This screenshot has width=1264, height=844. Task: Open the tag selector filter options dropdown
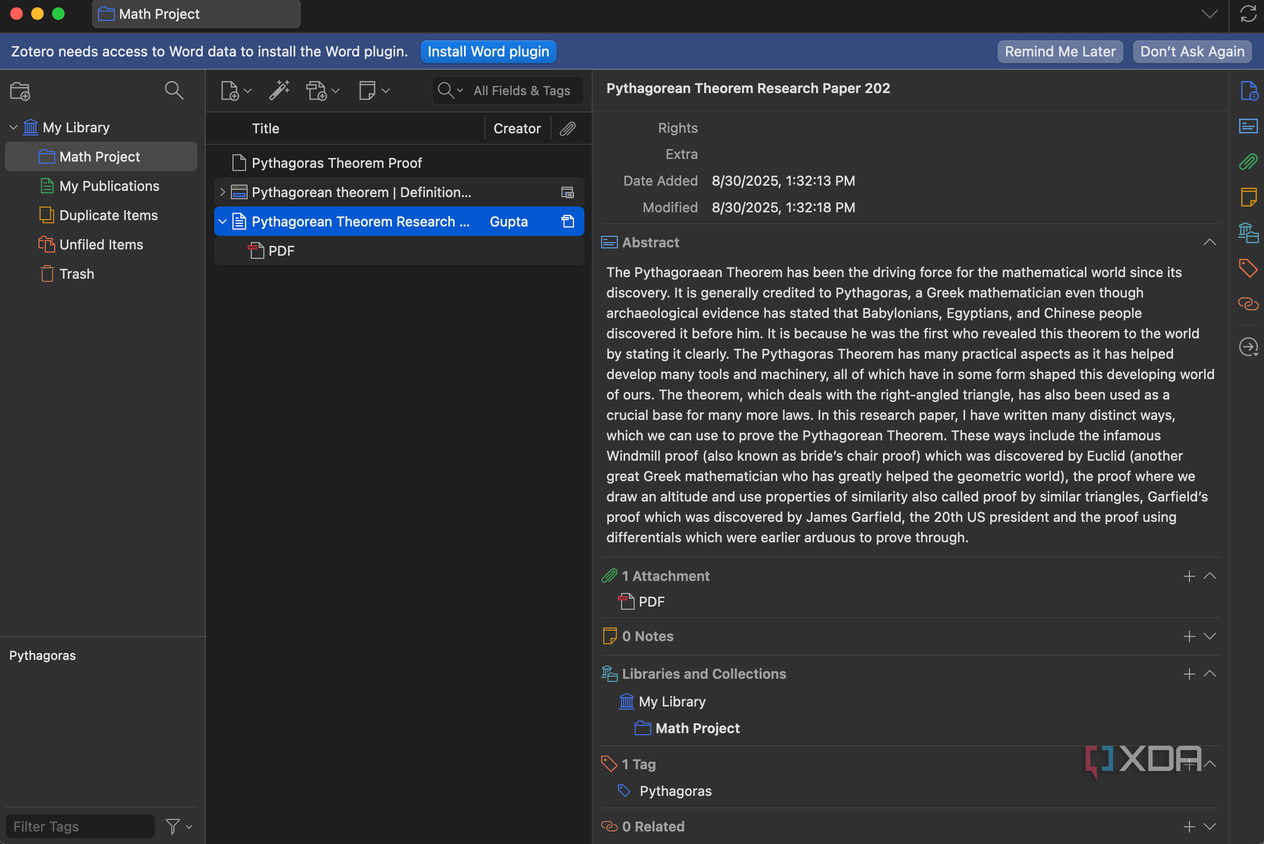(x=179, y=826)
